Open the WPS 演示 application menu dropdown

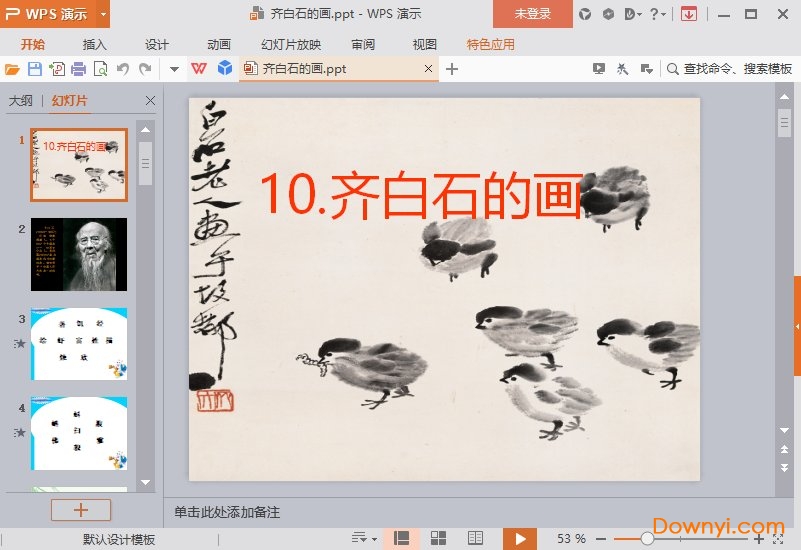pos(103,14)
